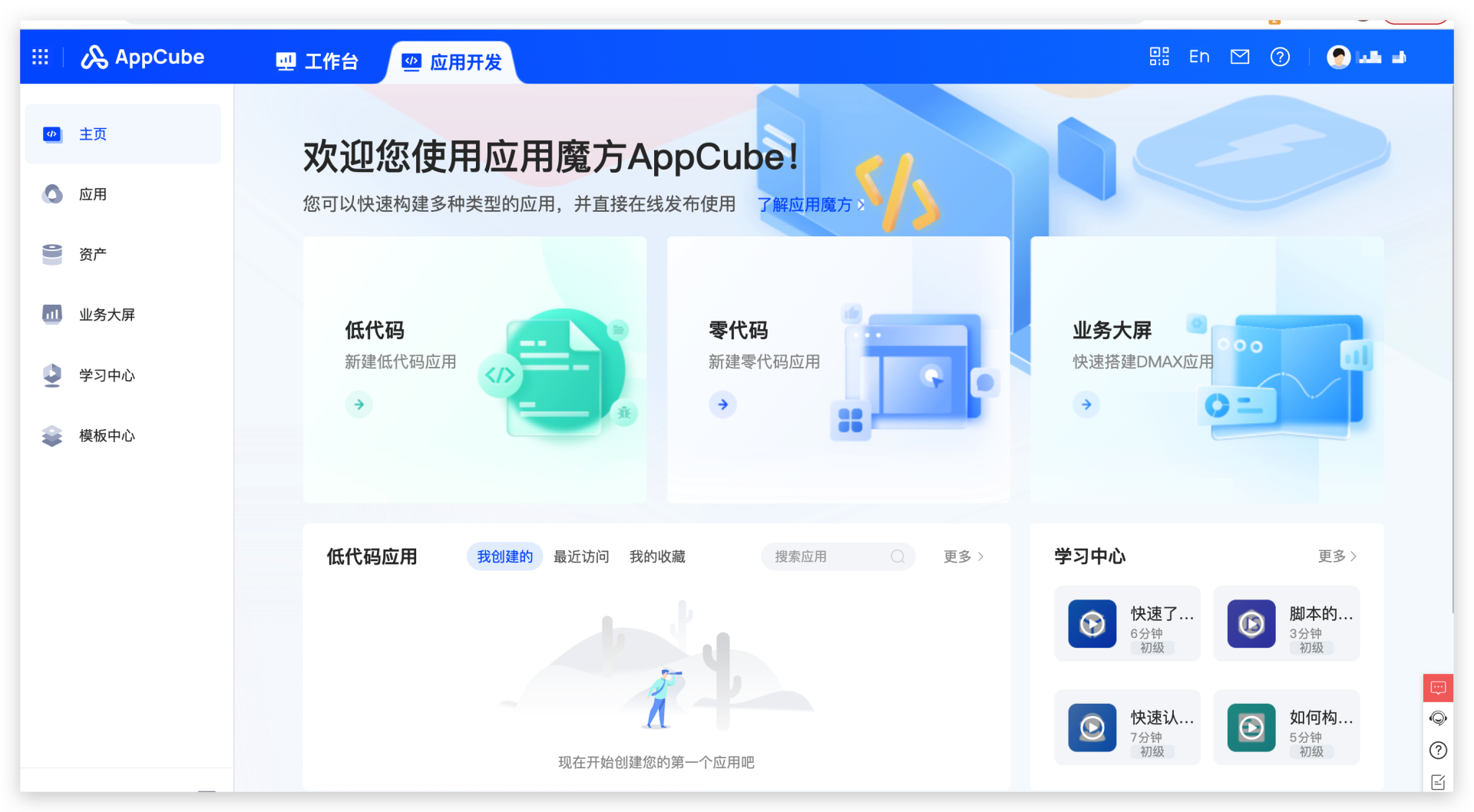This screenshot has width=1474, height=812.
Task: Click the floating help question icon
Action: click(1438, 751)
